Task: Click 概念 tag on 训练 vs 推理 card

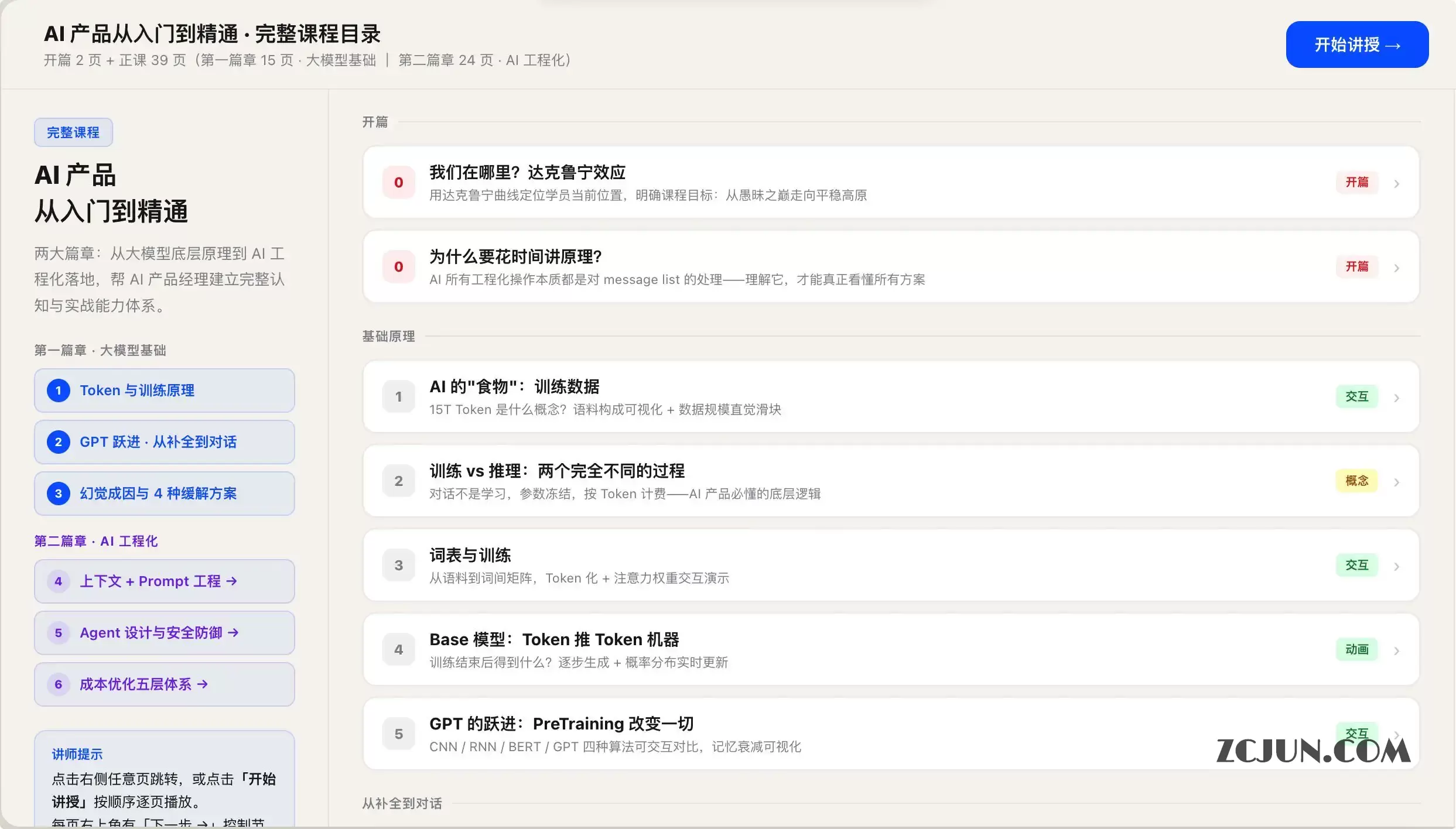Action: pyautogui.click(x=1357, y=481)
